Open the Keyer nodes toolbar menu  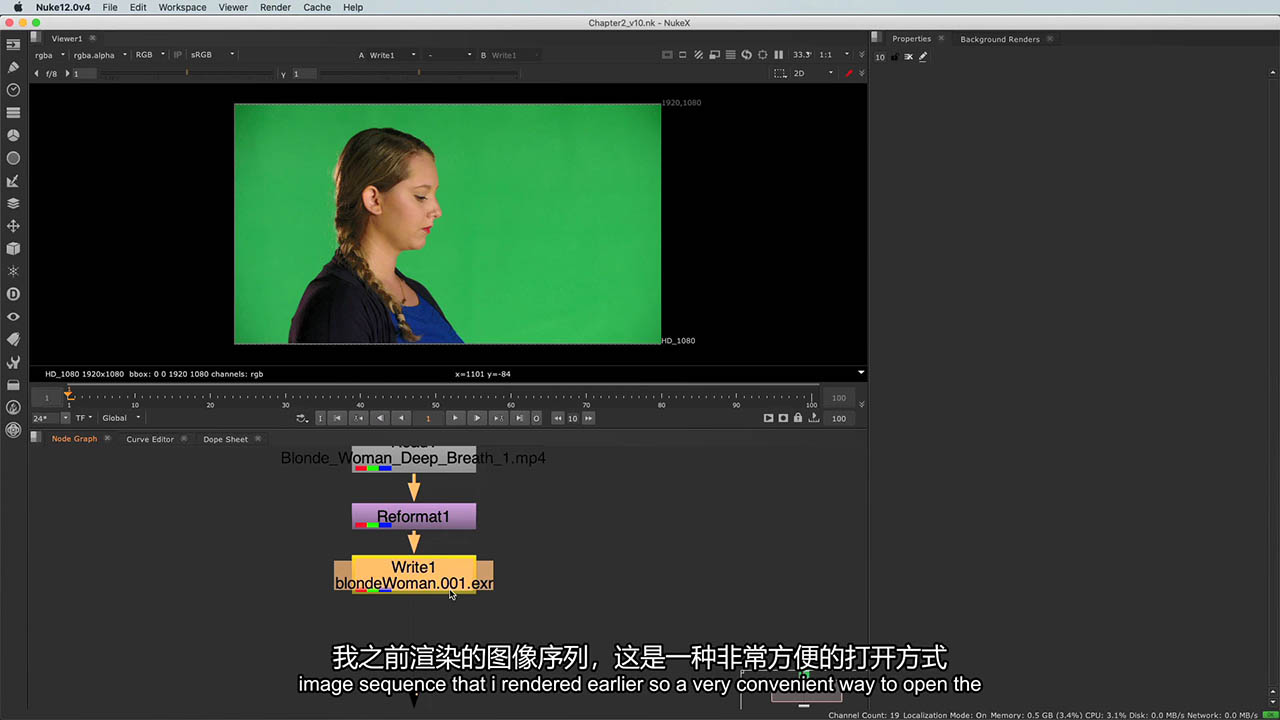click(13, 181)
